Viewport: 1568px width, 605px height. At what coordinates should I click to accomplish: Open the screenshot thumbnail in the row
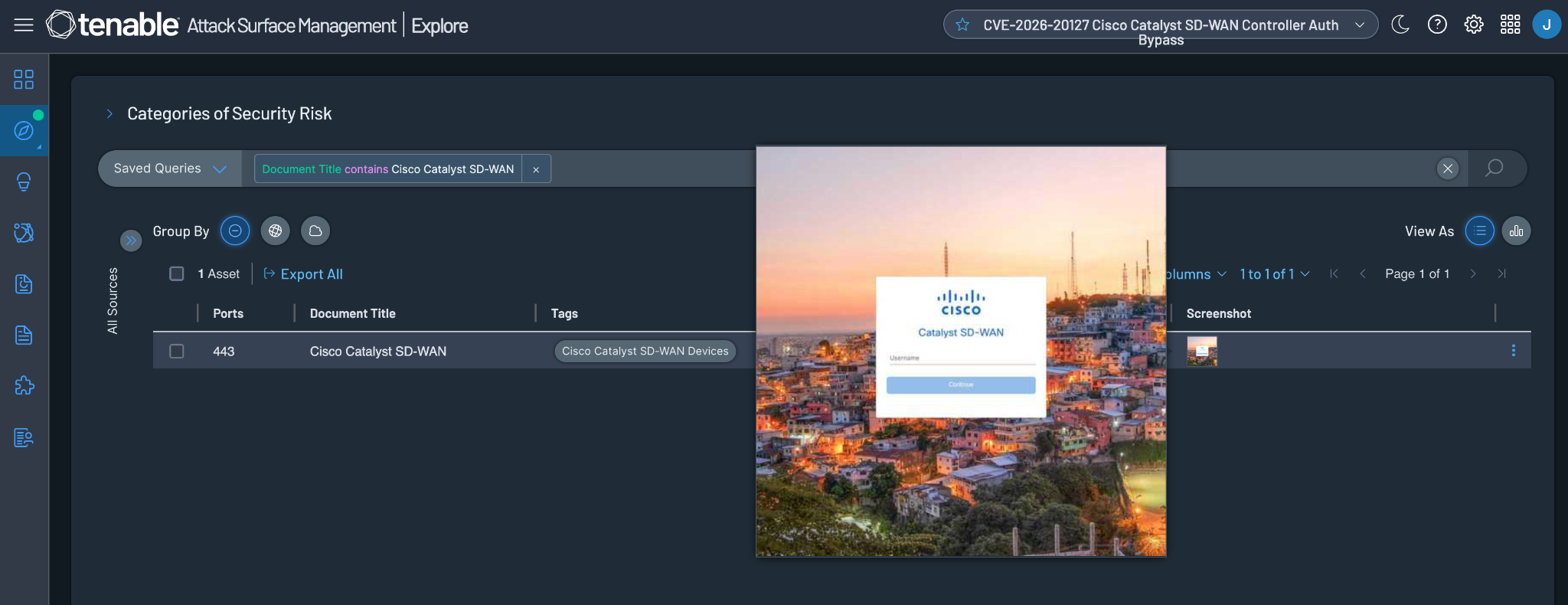click(x=1202, y=352)
